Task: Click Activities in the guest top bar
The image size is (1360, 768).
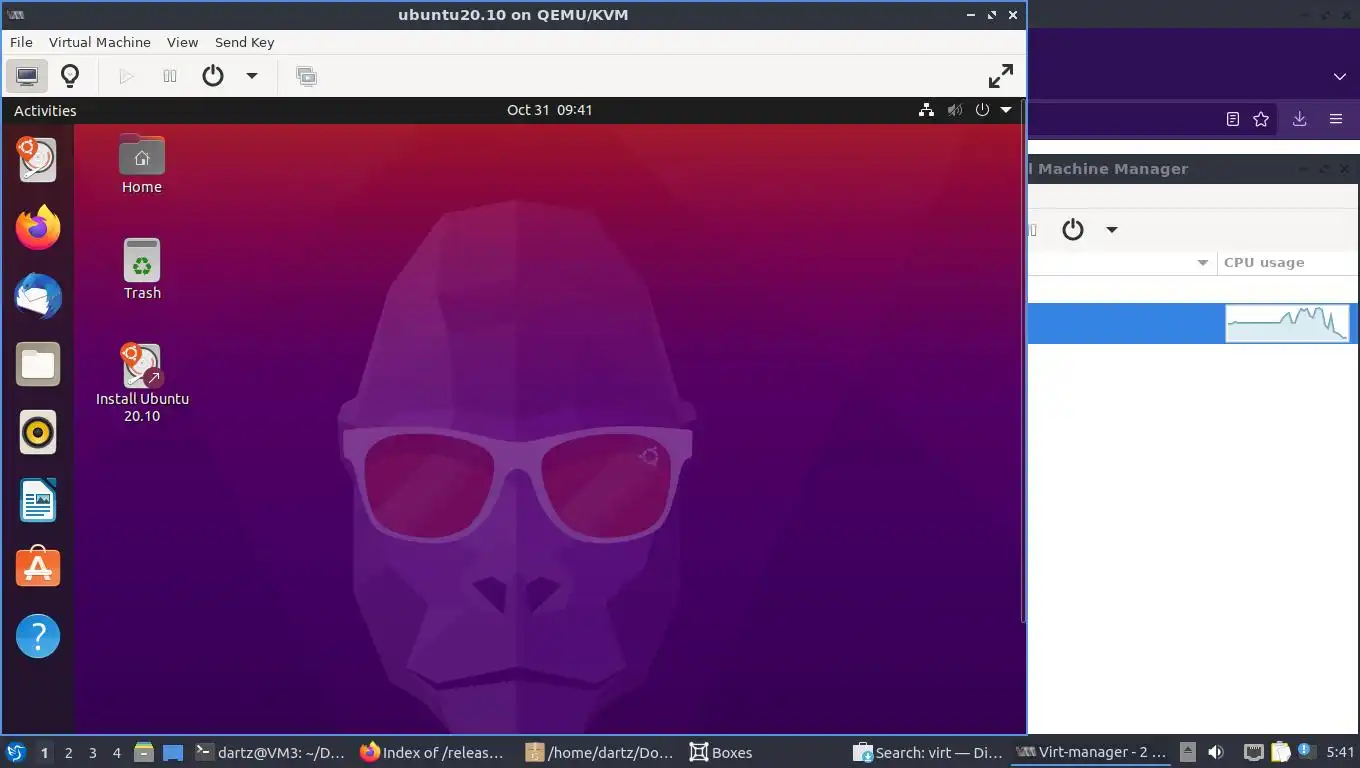Action: [x=45, y=110]
